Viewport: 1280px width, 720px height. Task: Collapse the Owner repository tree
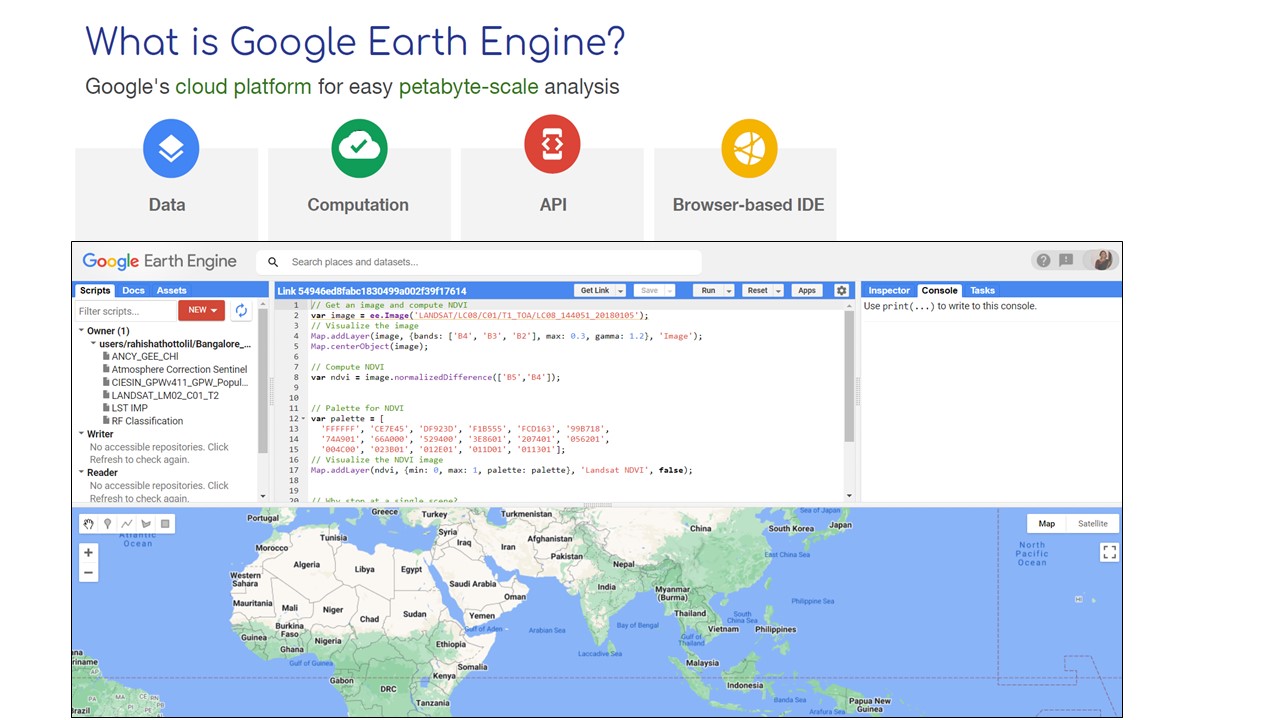coord(81,331)
